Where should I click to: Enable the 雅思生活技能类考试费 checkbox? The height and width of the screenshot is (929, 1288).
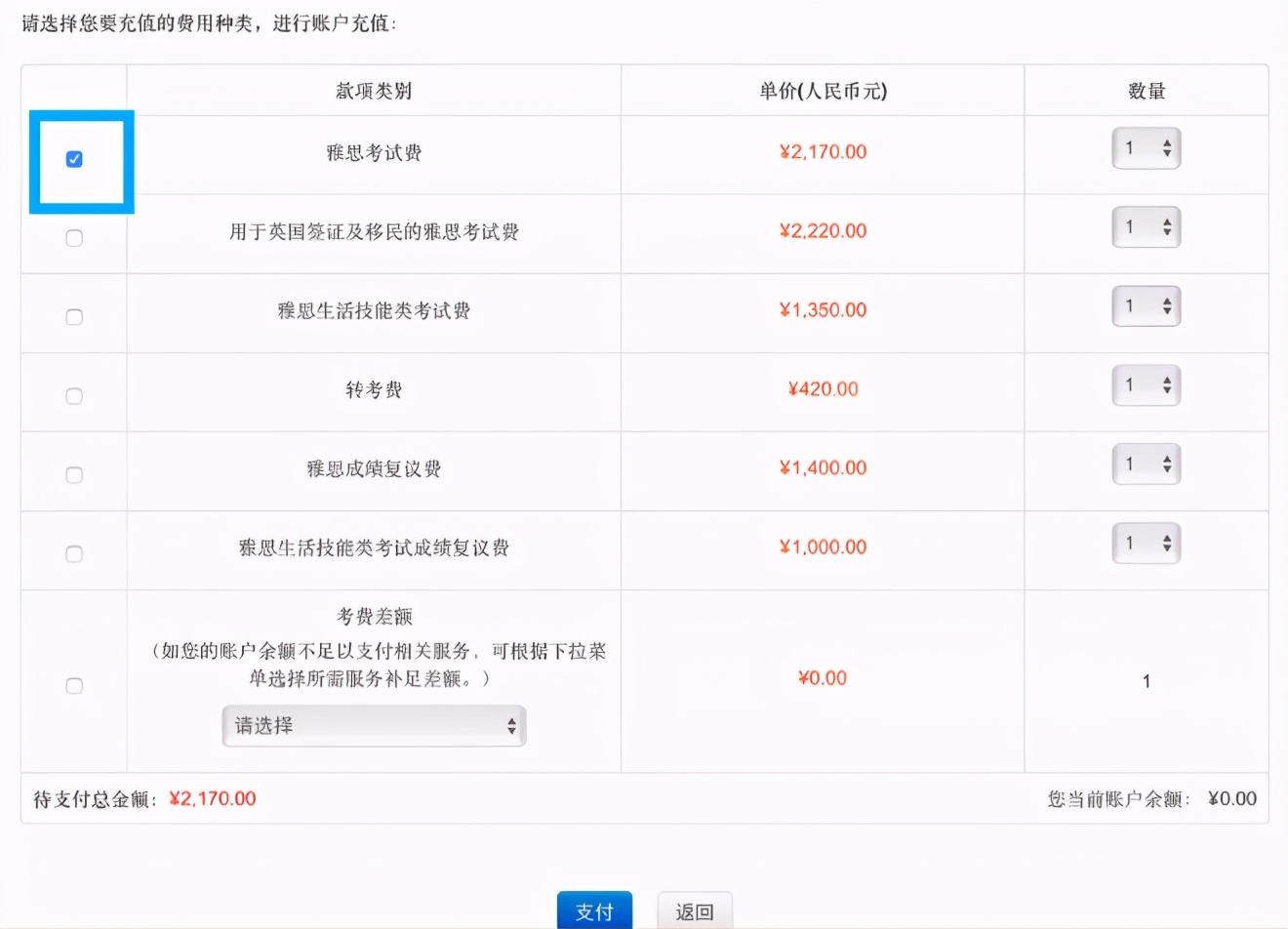coord(74,316)
